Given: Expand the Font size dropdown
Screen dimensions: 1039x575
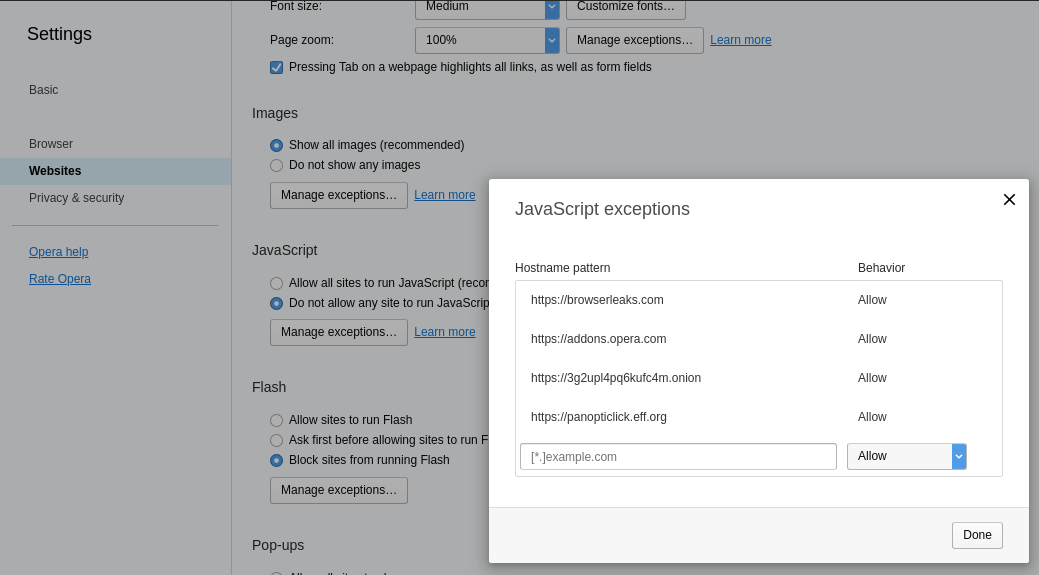Looking at the screenshot, I should (487, 7).
